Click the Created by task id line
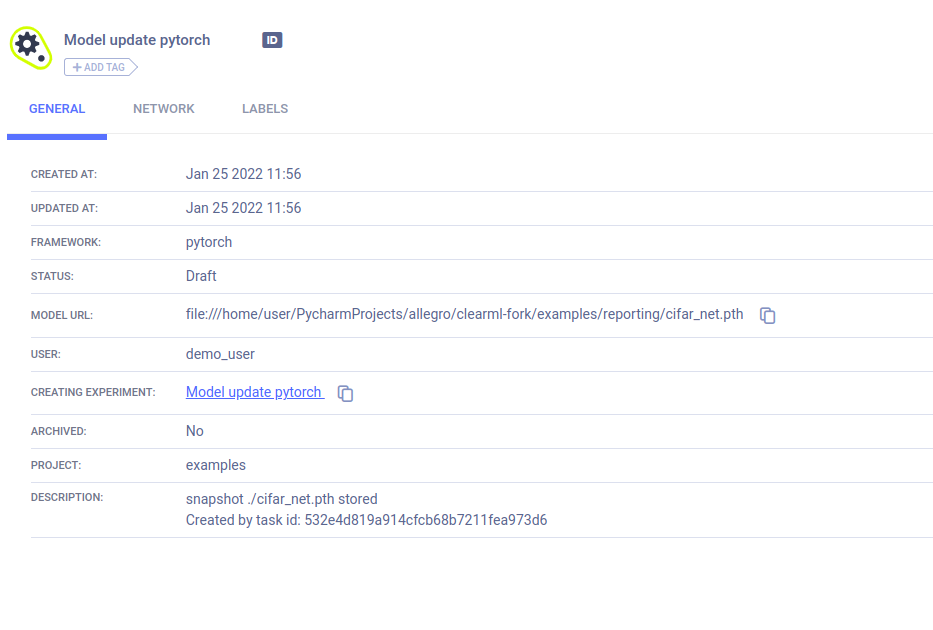The height and width of the screenshot is (630, 933). pyautogui.click(x=366, y=520)
